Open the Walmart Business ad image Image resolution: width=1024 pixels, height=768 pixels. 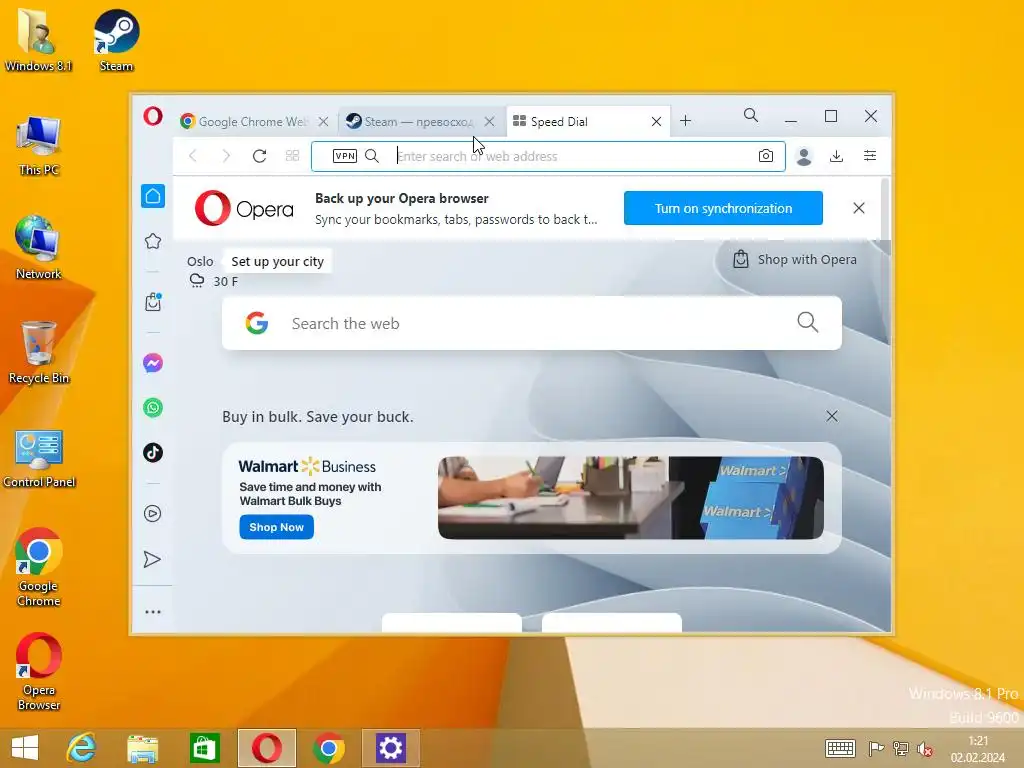631,498
